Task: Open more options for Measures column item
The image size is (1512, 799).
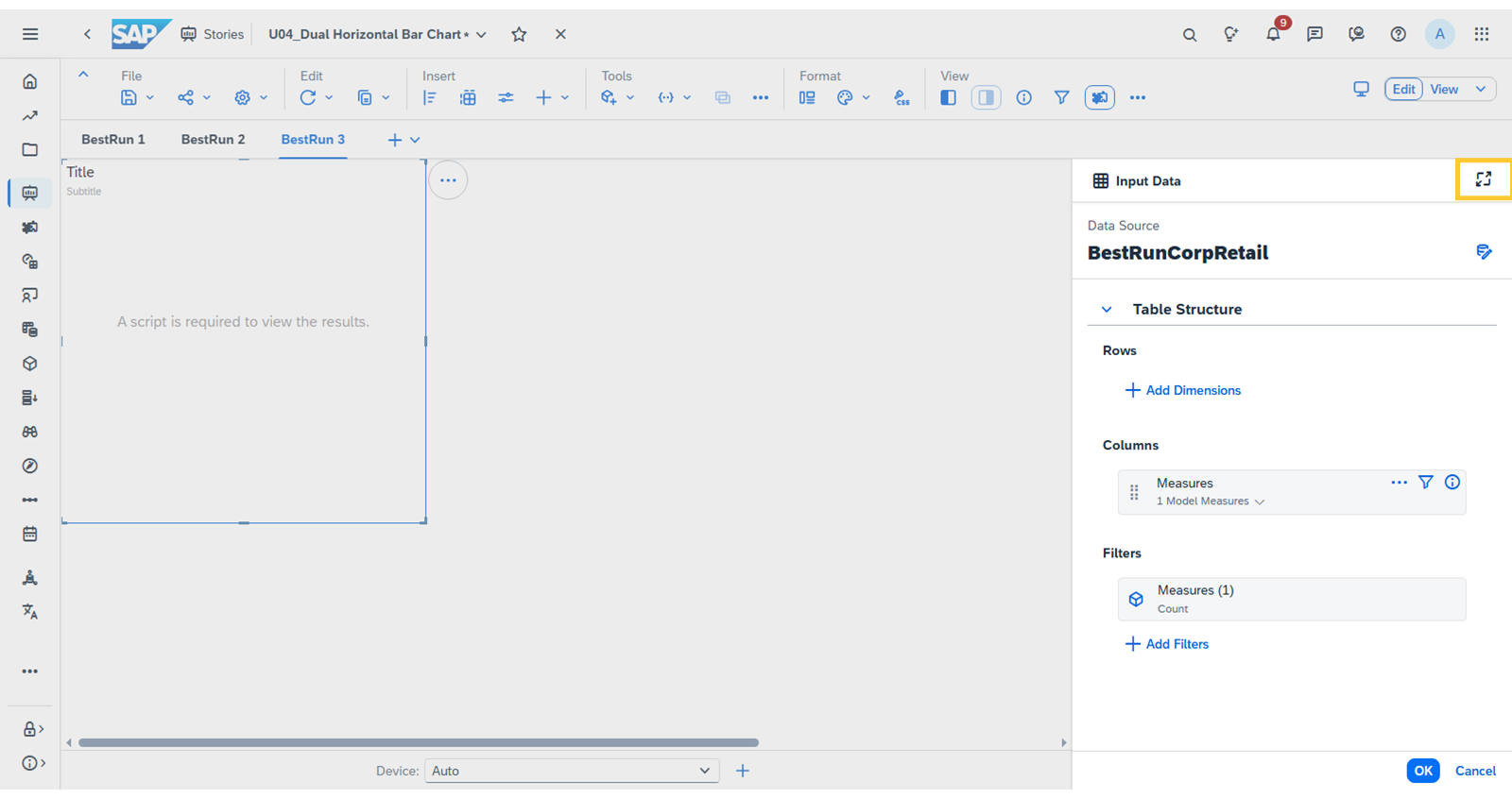Action: tap(1399, 483)
